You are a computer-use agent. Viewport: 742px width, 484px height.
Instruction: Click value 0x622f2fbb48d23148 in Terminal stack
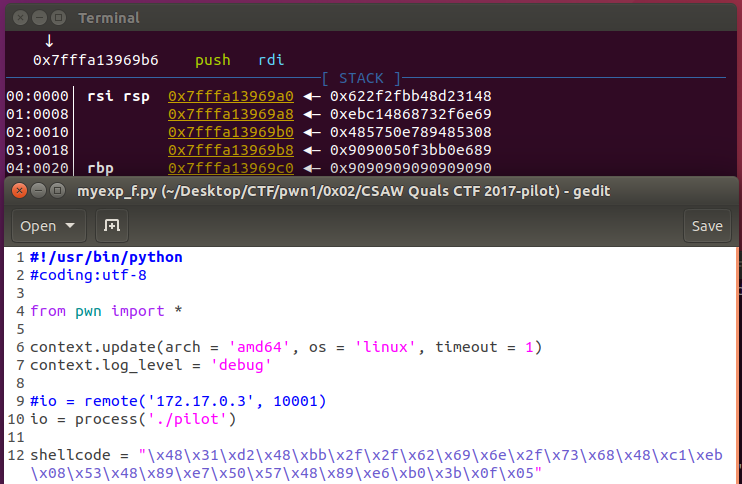pyautogui.click(x=411, y=96)
